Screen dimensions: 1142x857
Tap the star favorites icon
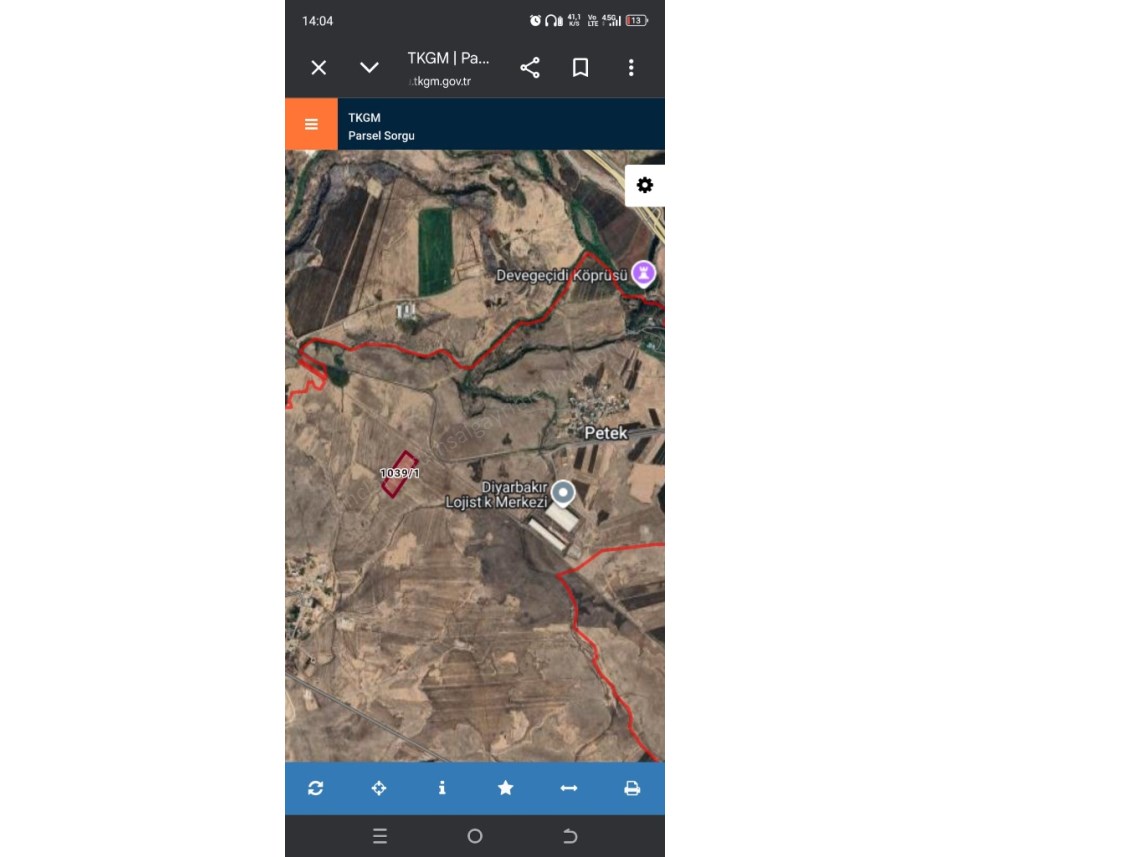[505, 788]
